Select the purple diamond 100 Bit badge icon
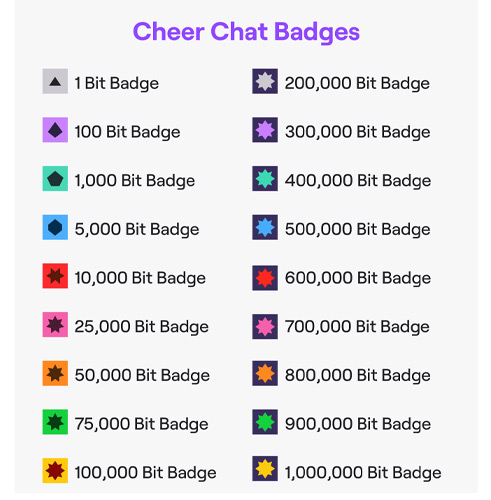Viewport: 491px width, 500px height. 55,130
